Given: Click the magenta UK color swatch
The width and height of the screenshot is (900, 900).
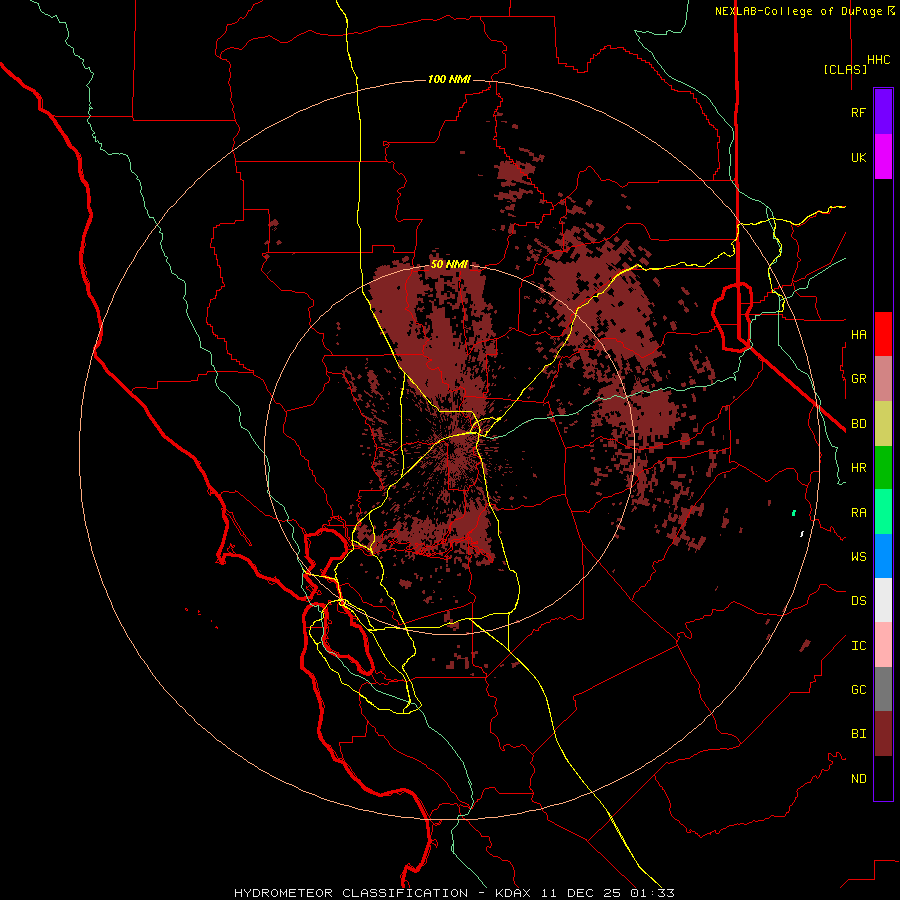Looking at the screenshot, I should click(883, 157).
